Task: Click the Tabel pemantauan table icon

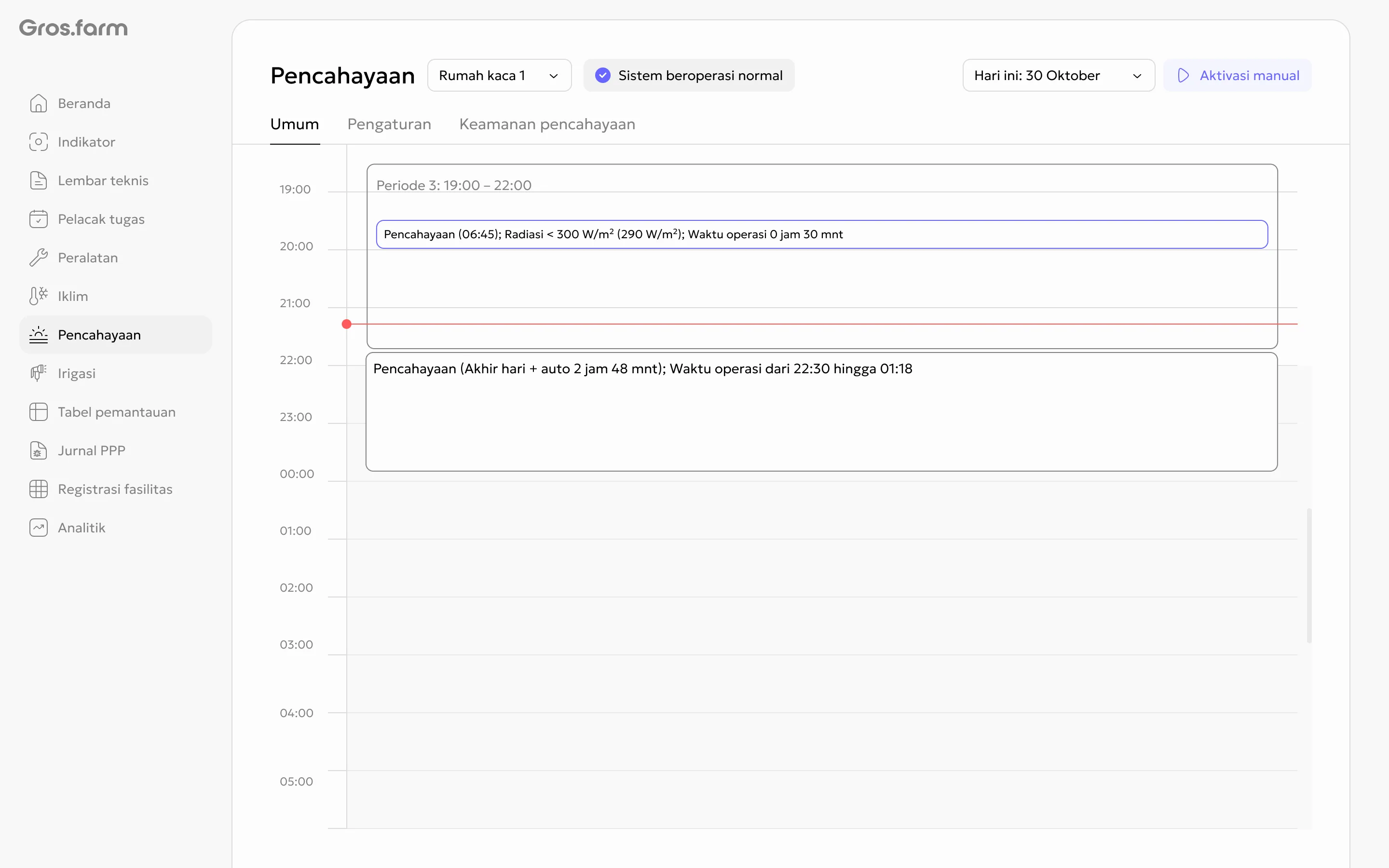Action: 39,412
